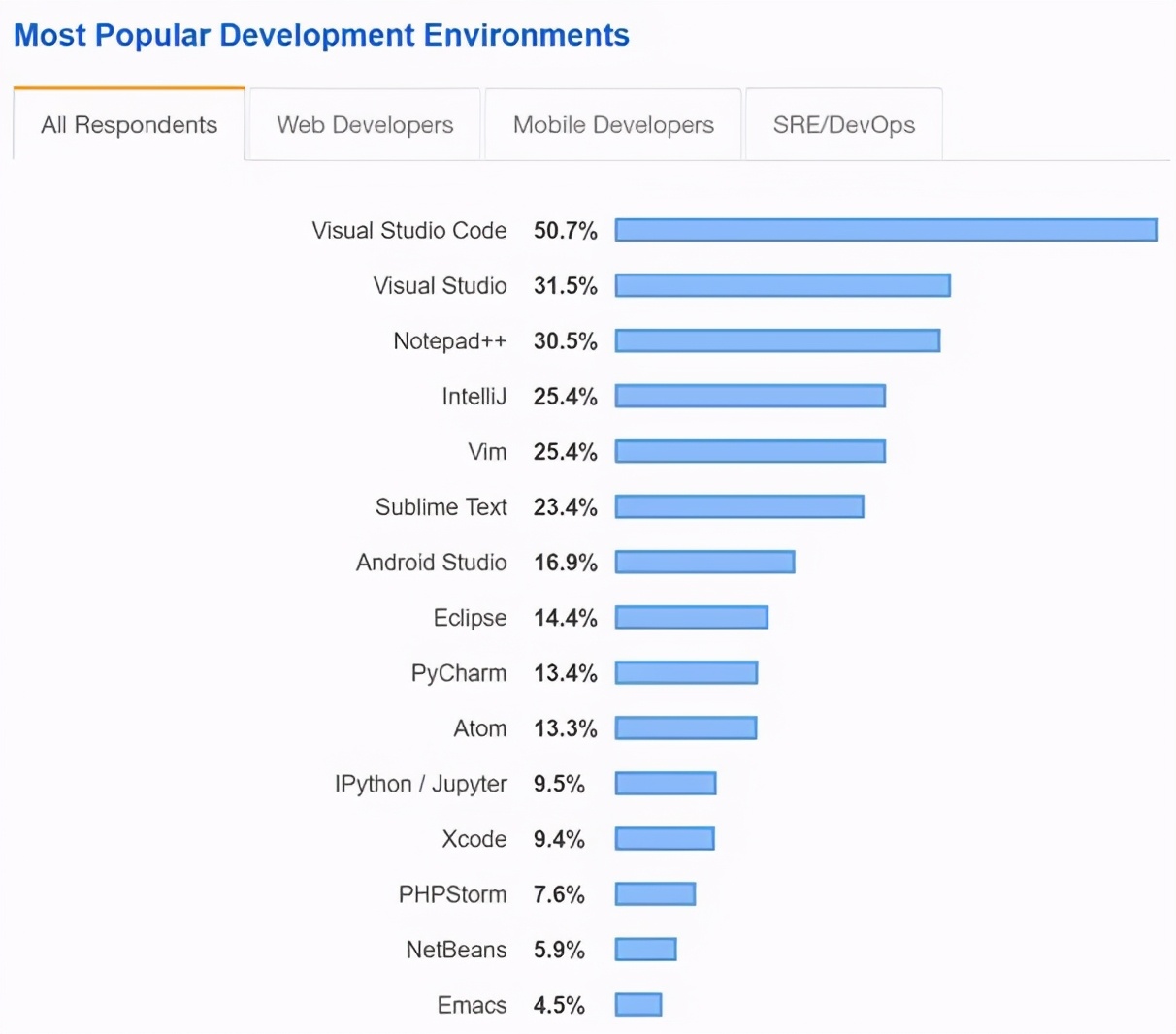The height and width of the screenshot is (1034, 1176).
Task: Click the Notepad++ bar
Action: pyautogui.click(x=777, y=340)
